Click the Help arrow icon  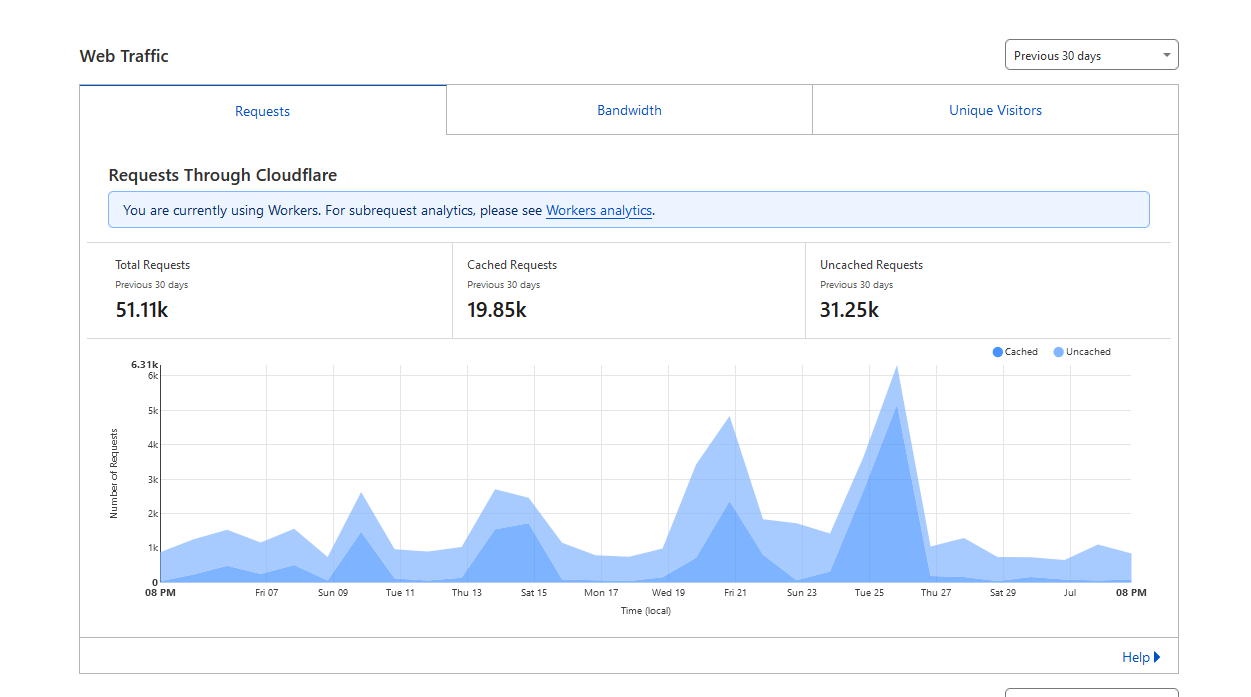pos(1157,657)
